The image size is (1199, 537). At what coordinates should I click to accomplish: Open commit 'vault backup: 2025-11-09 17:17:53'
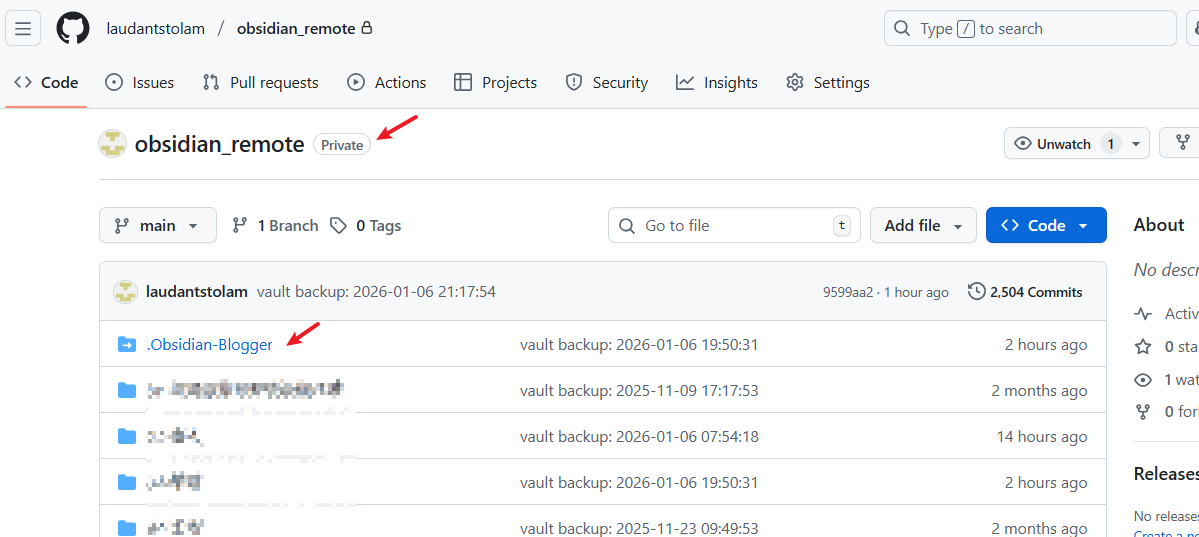[638, 391]
